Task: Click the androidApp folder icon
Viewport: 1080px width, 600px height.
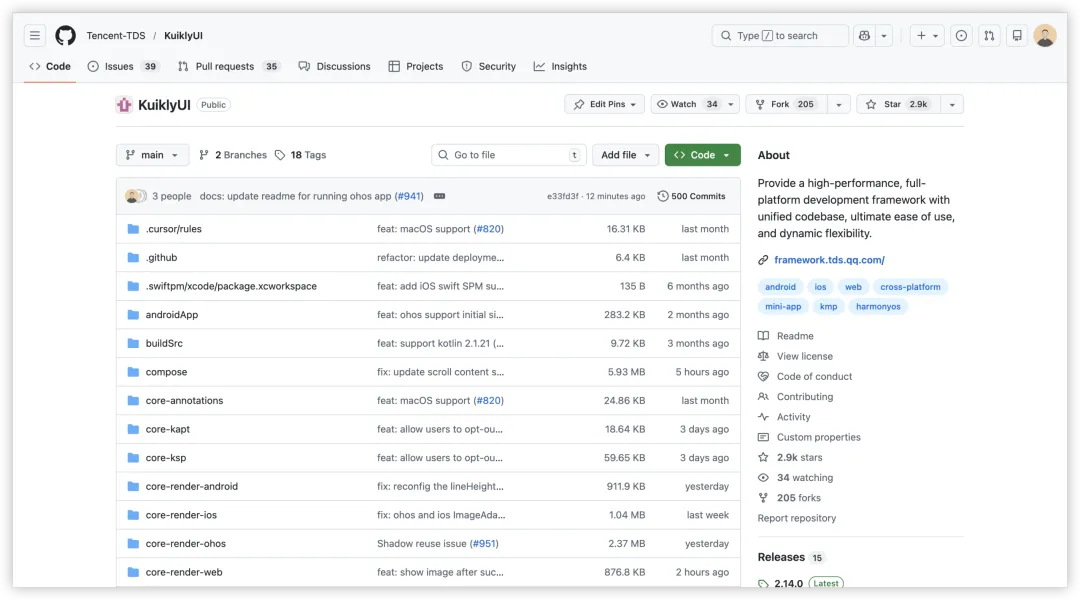Action: pos(133,315)
